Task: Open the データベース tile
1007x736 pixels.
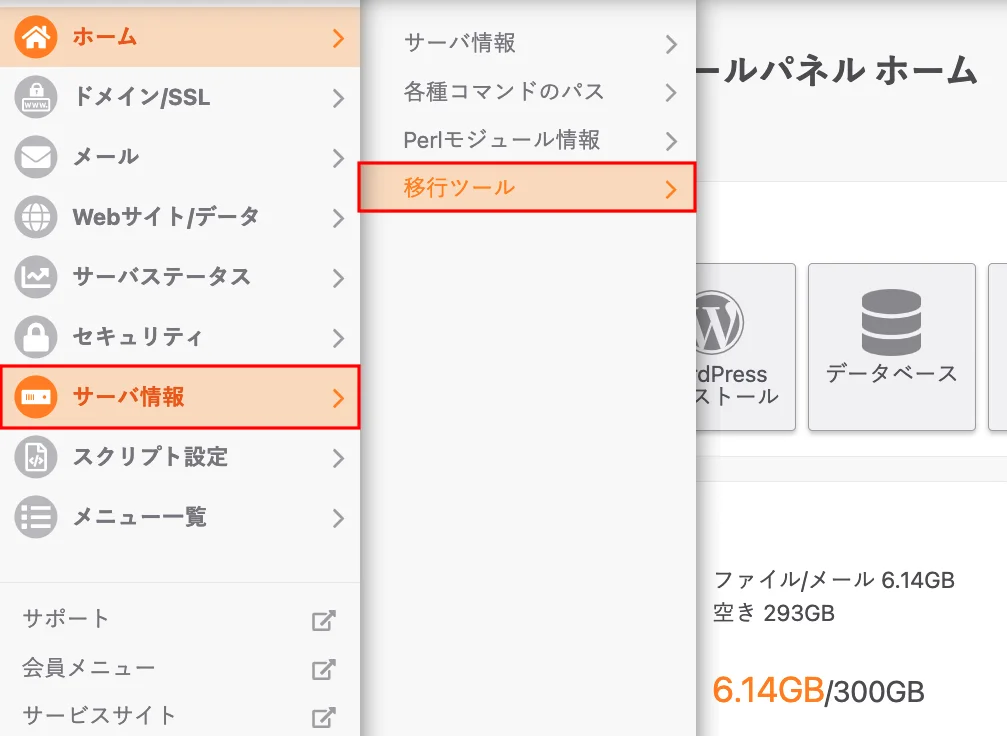Action: 891,347
